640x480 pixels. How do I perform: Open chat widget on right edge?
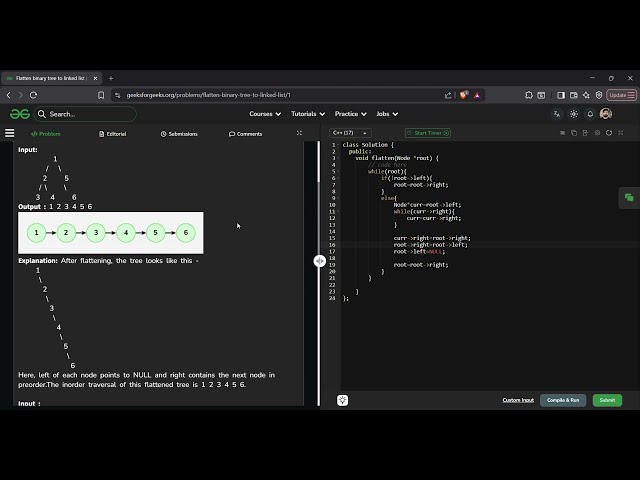[x=629, y=198]
